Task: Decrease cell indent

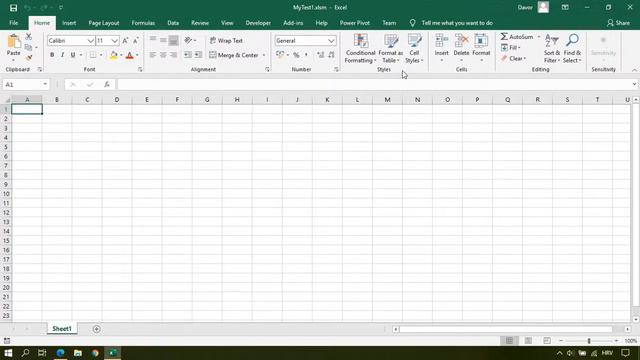Action: 188,55
